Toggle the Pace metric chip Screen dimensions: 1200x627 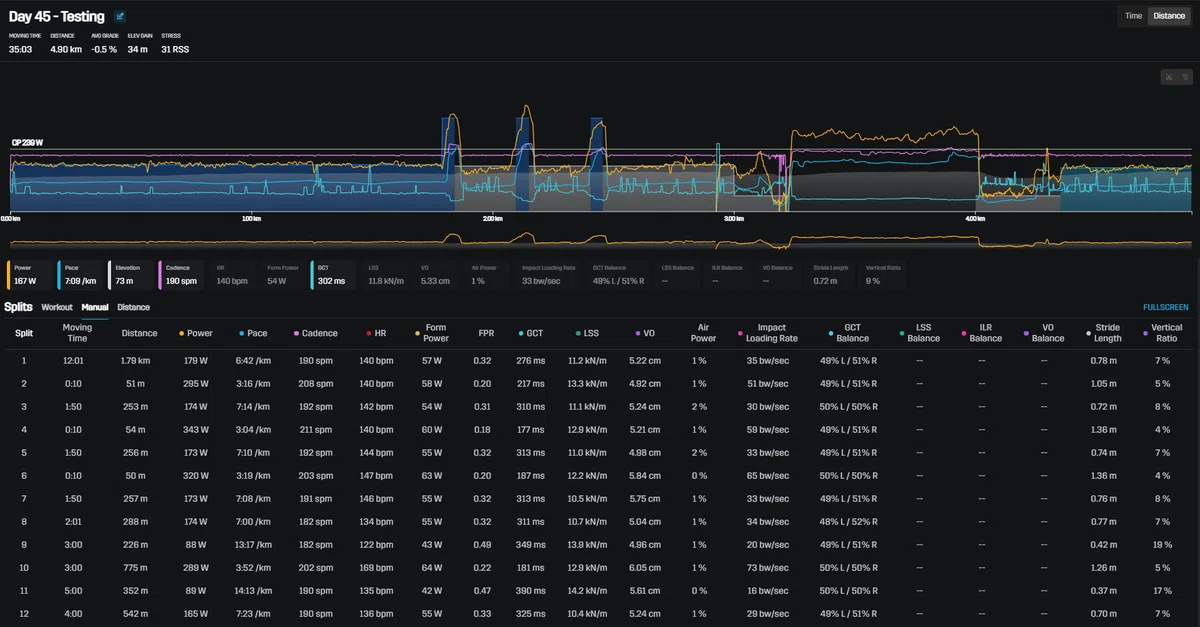(x=80, y=275)
